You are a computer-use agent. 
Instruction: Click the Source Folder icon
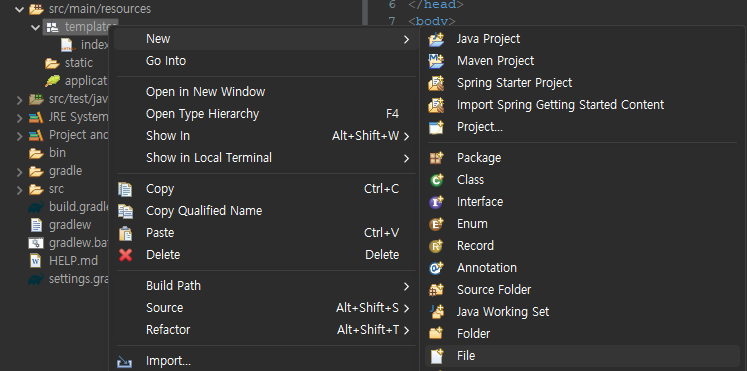point(436,290)
